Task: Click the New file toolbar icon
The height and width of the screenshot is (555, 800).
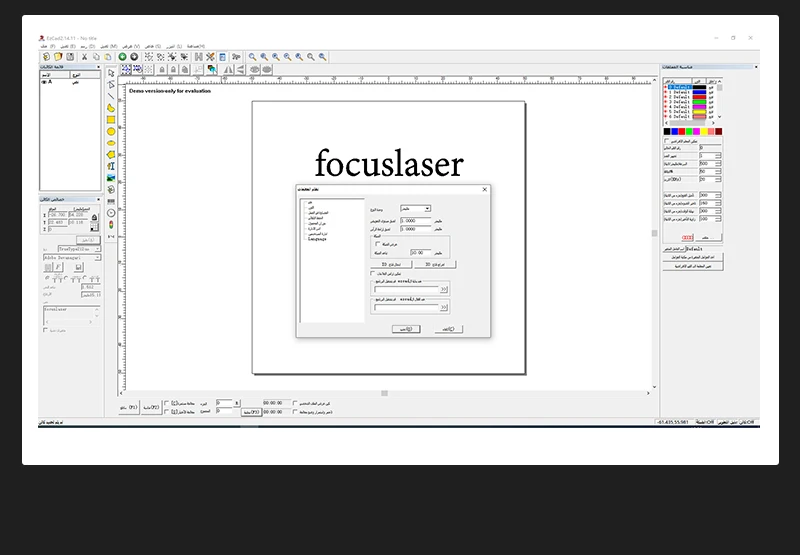Action: pos(46,57)
